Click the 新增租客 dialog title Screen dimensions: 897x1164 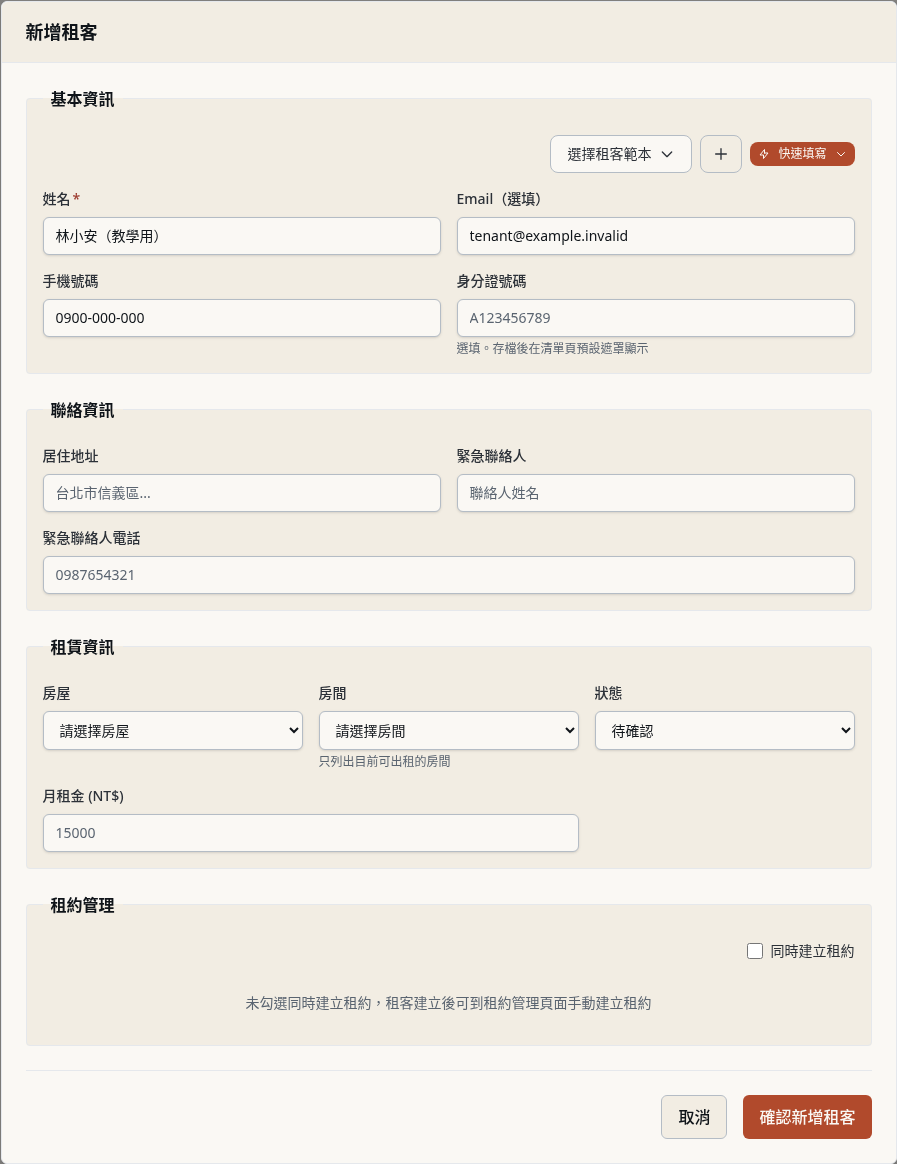coord(62,32)
